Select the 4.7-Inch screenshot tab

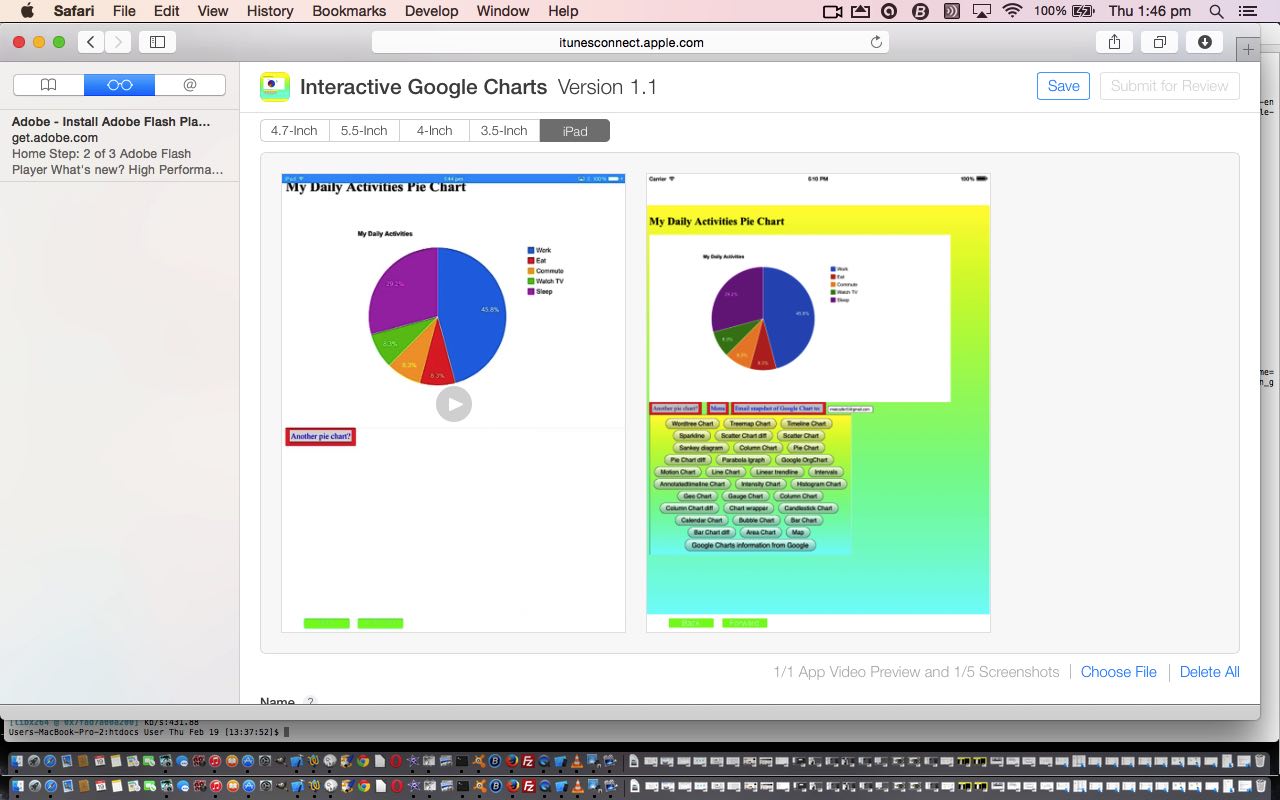pyautogui.click(x=294, y=131)
